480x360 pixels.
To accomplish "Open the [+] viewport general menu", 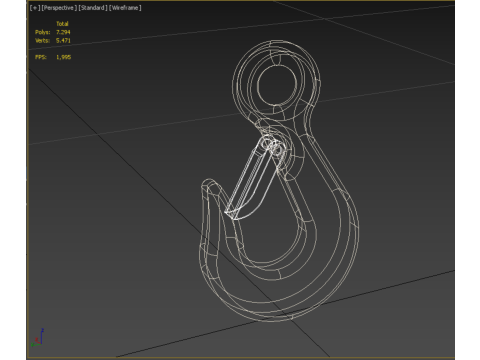I will pos(34,8).
